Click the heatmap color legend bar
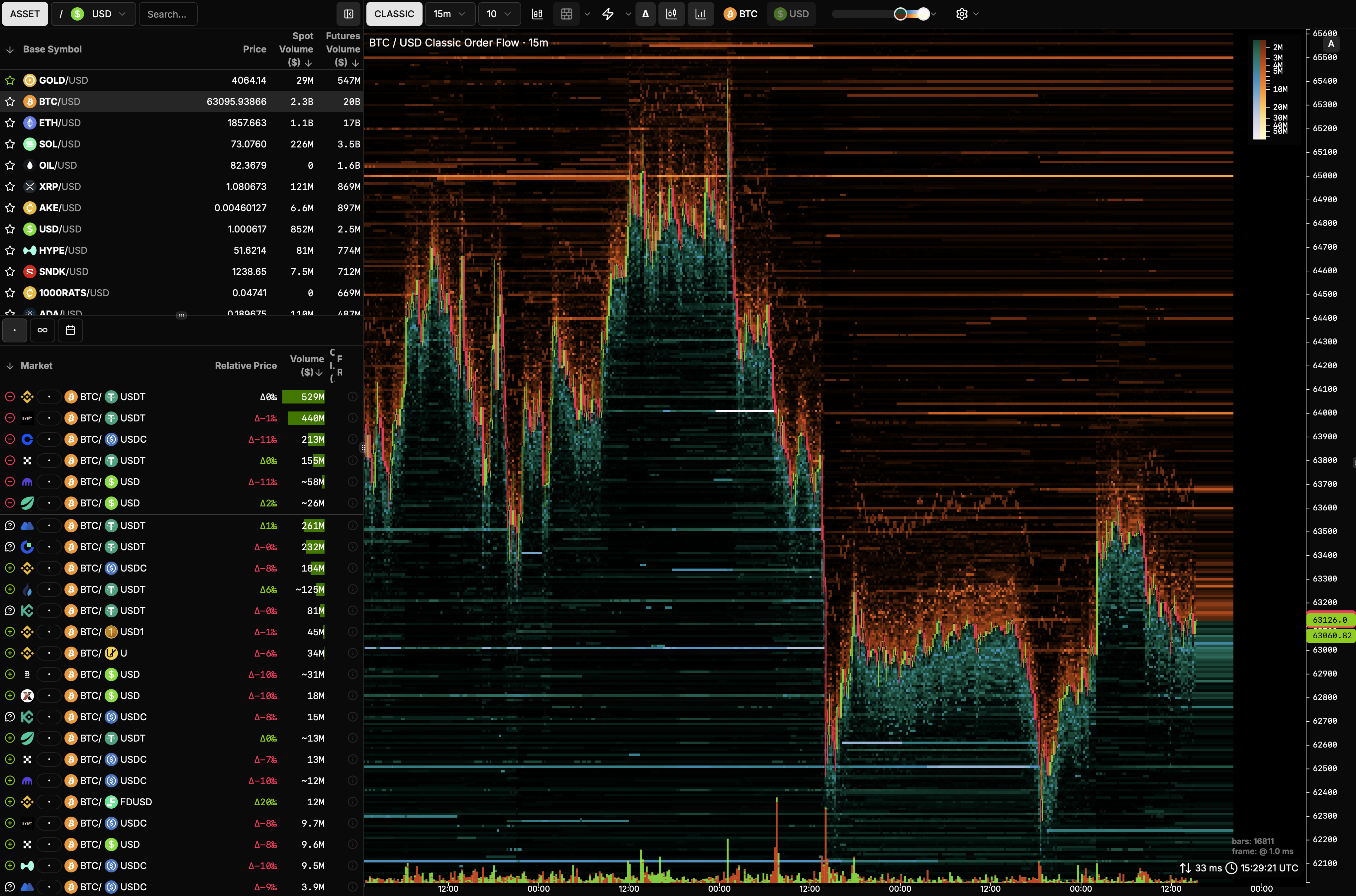The width and height of the screenshot is (1356, 896). pyautogui.click(x=1259, y=89)
